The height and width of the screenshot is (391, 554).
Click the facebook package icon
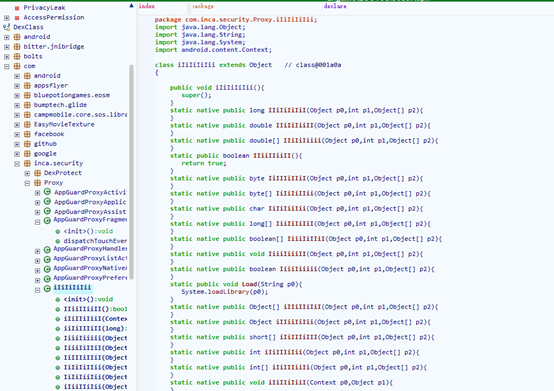coord(27,134)
